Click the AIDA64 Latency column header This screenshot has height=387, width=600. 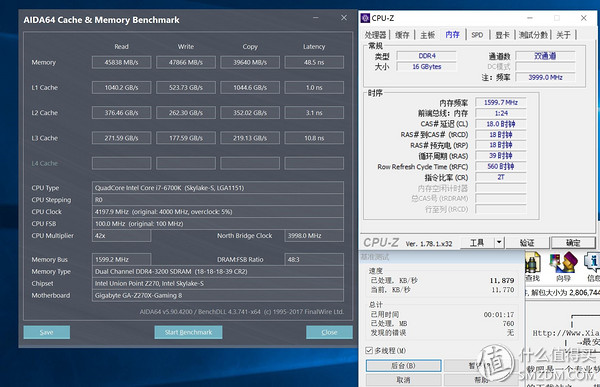pyautogui.click(x=314, y=47)
